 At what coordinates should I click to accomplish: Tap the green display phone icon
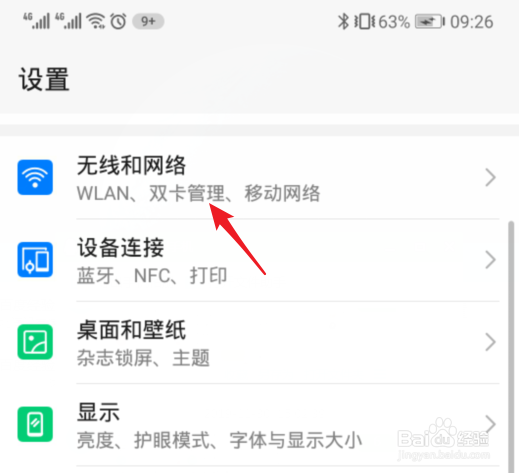click(35, 424)
